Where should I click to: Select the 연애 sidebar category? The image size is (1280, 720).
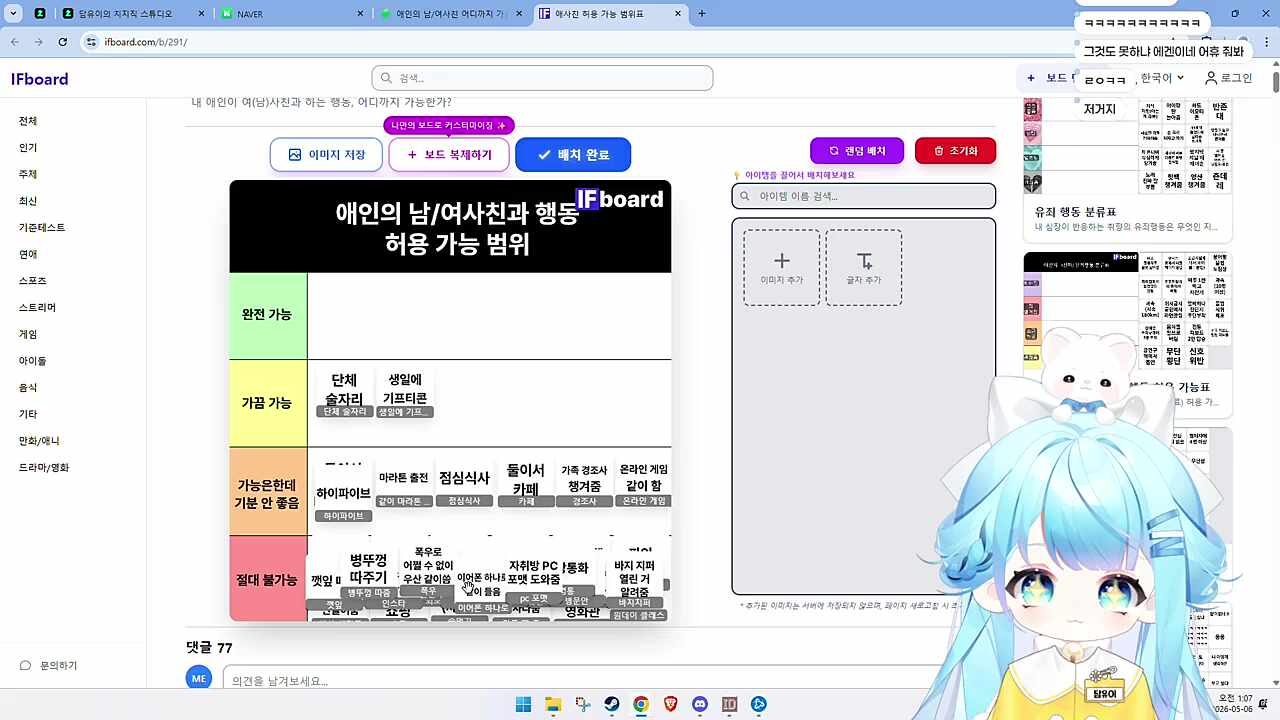(28, 254)
